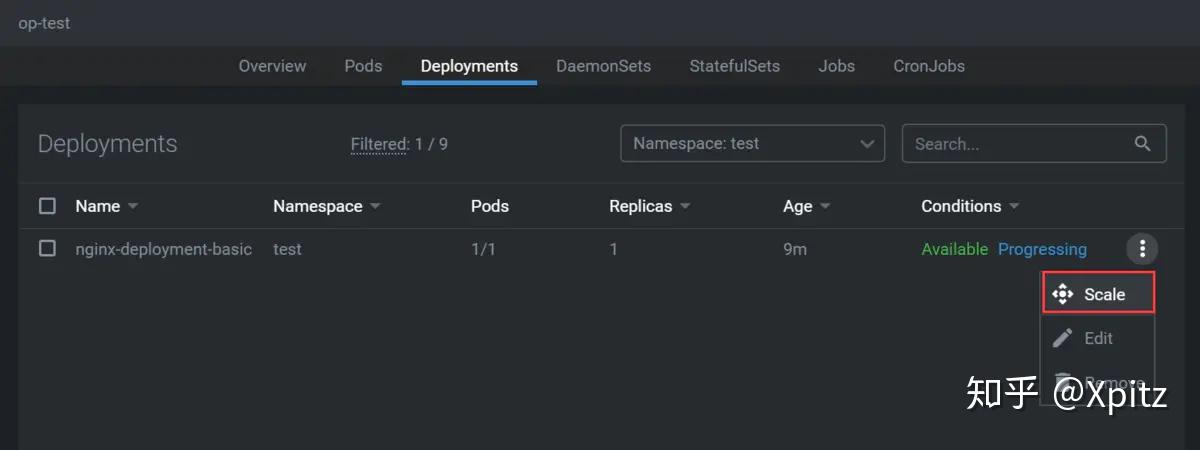Click the Search input field
The image size is (1200, 450).
[x=1034, y=144]
